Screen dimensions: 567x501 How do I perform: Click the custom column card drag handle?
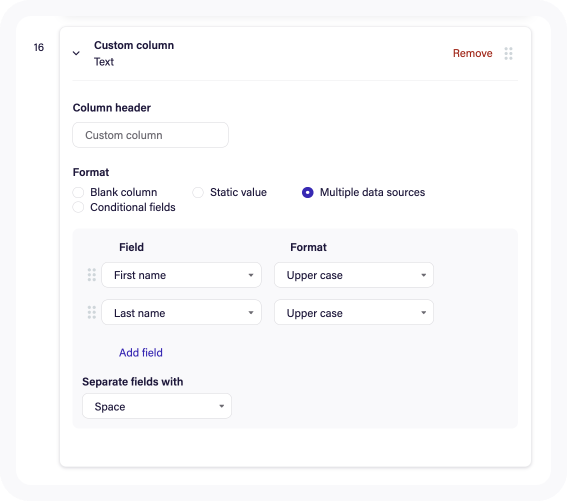(508, 54)
